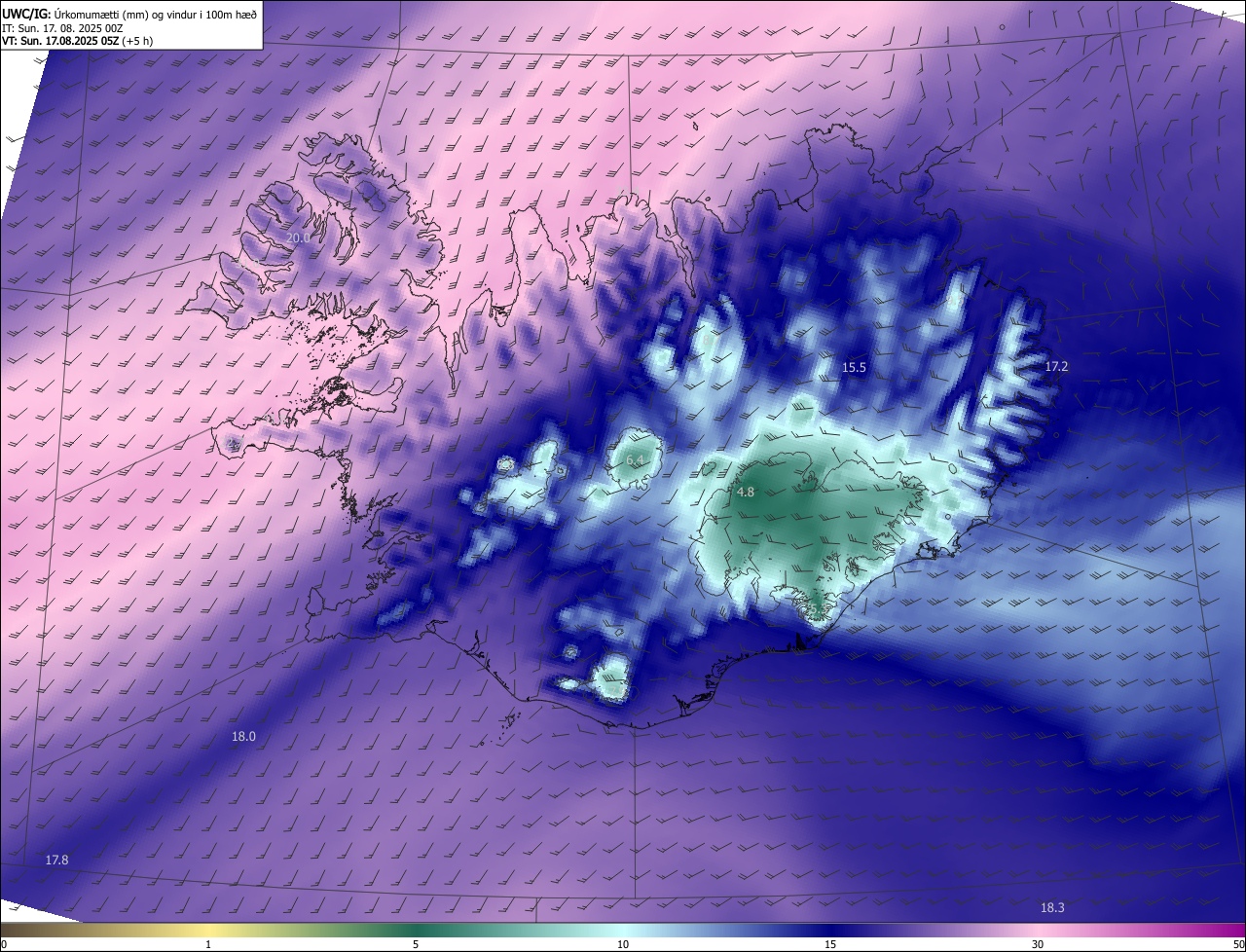Select the VT: Sun. 17.08.2025 05Z (+5 h) line
The width and height of the screenshot is (1246, 952).
tap(77, 41)
